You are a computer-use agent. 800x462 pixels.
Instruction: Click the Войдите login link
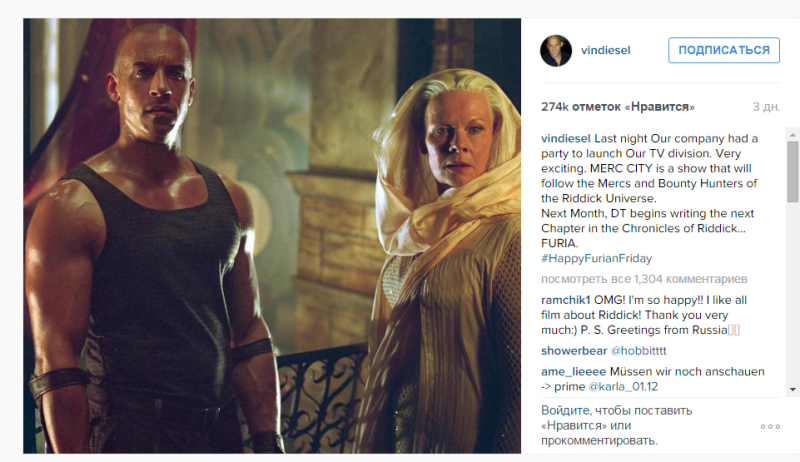coord(565,410)
